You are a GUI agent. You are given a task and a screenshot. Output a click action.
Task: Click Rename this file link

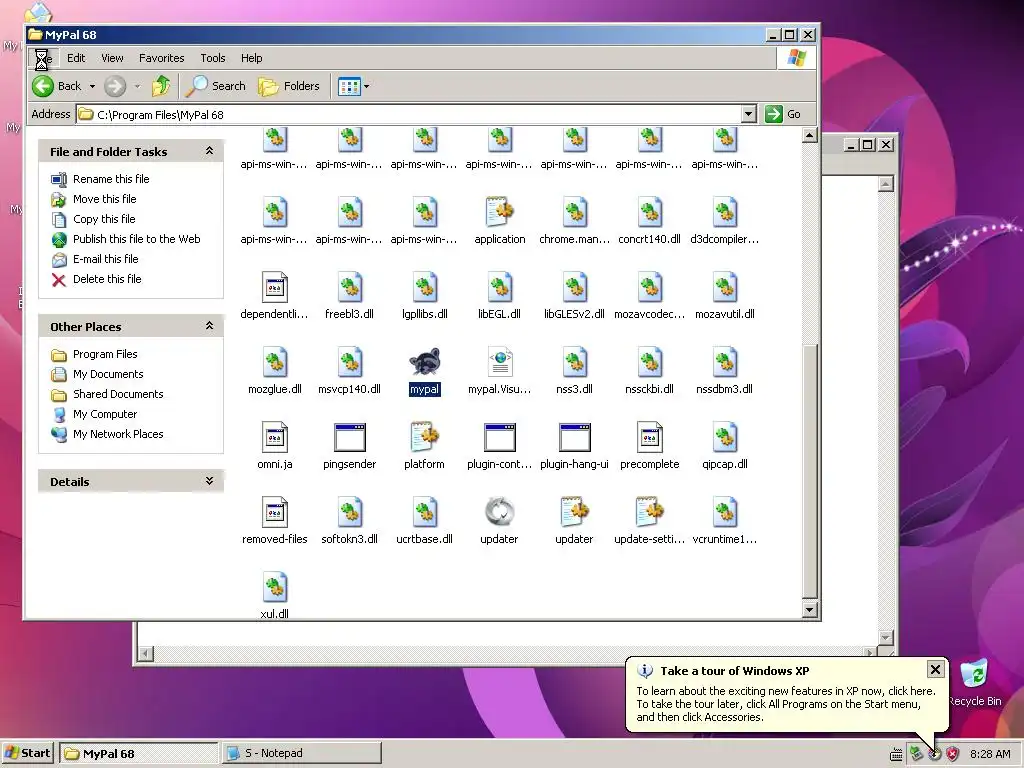[x=111, y=179]
